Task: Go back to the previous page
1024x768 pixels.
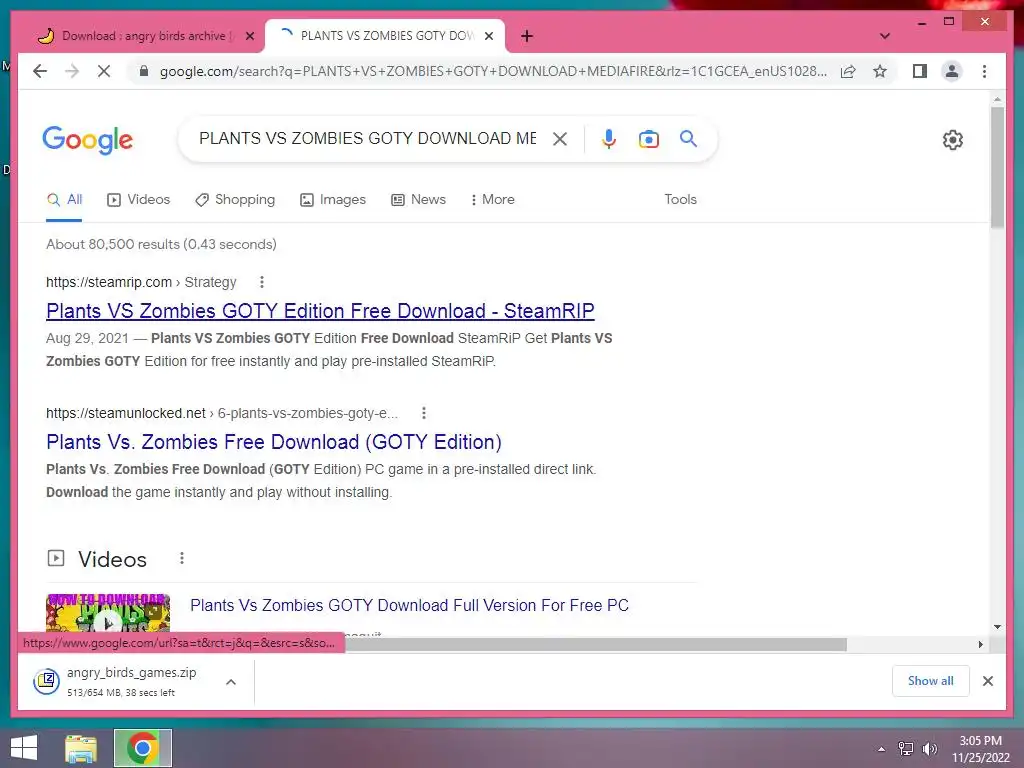Action: tap(40, 71)
